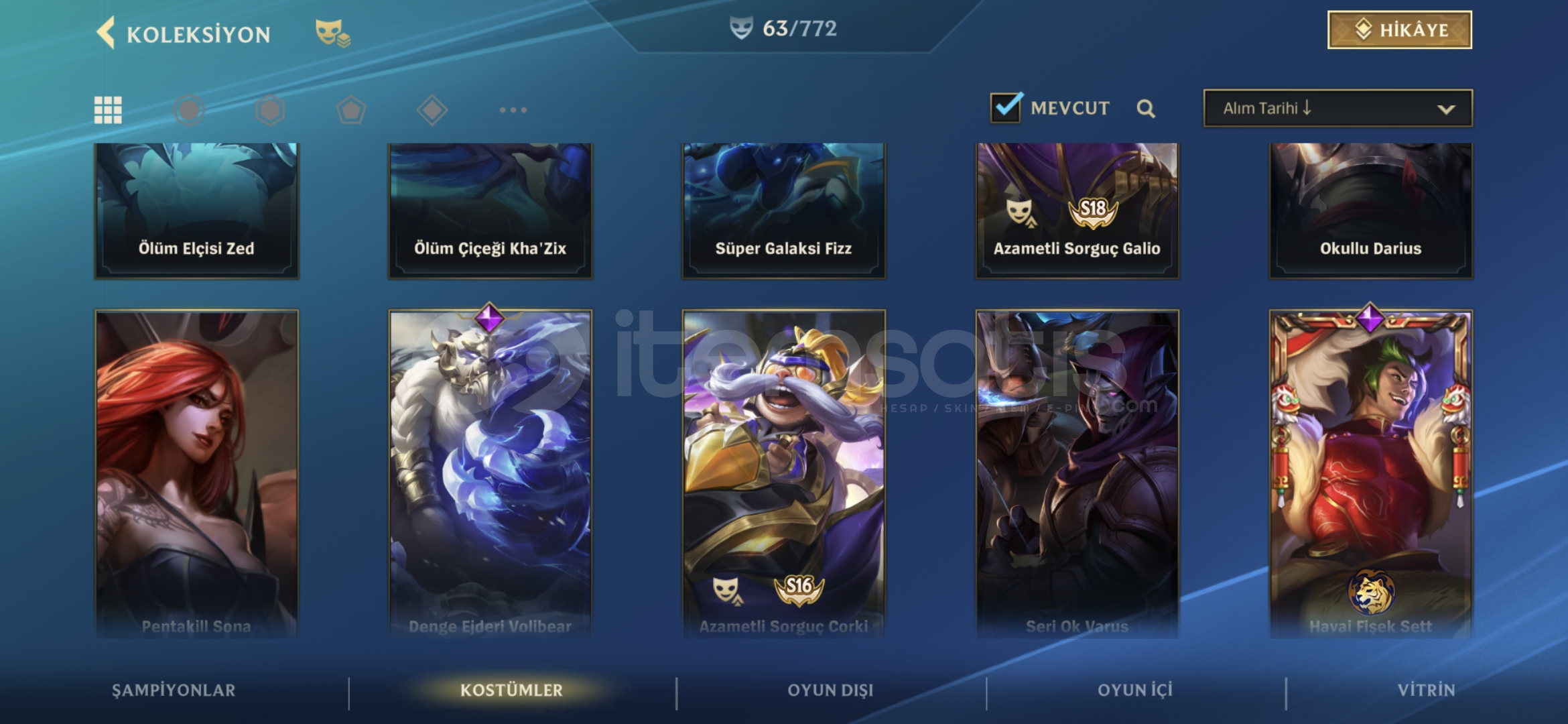This screenshot has height=724, width=1568.
Task: Click the Hikâye button
Action: point(1399,30)
